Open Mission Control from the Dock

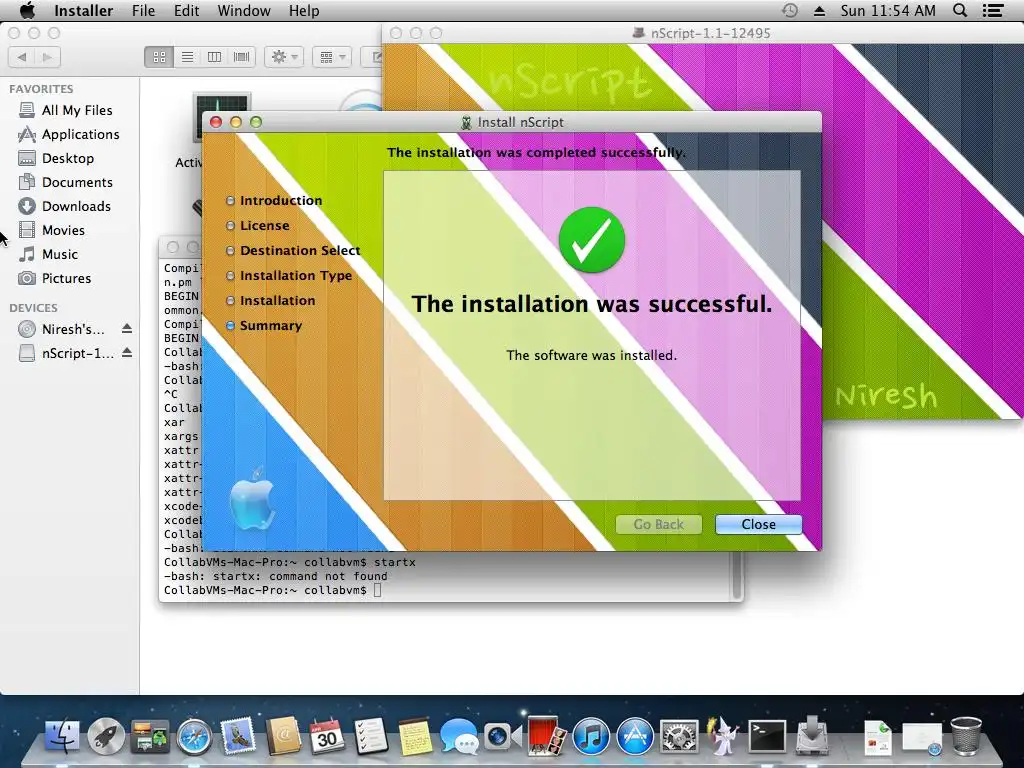[150, 737]
